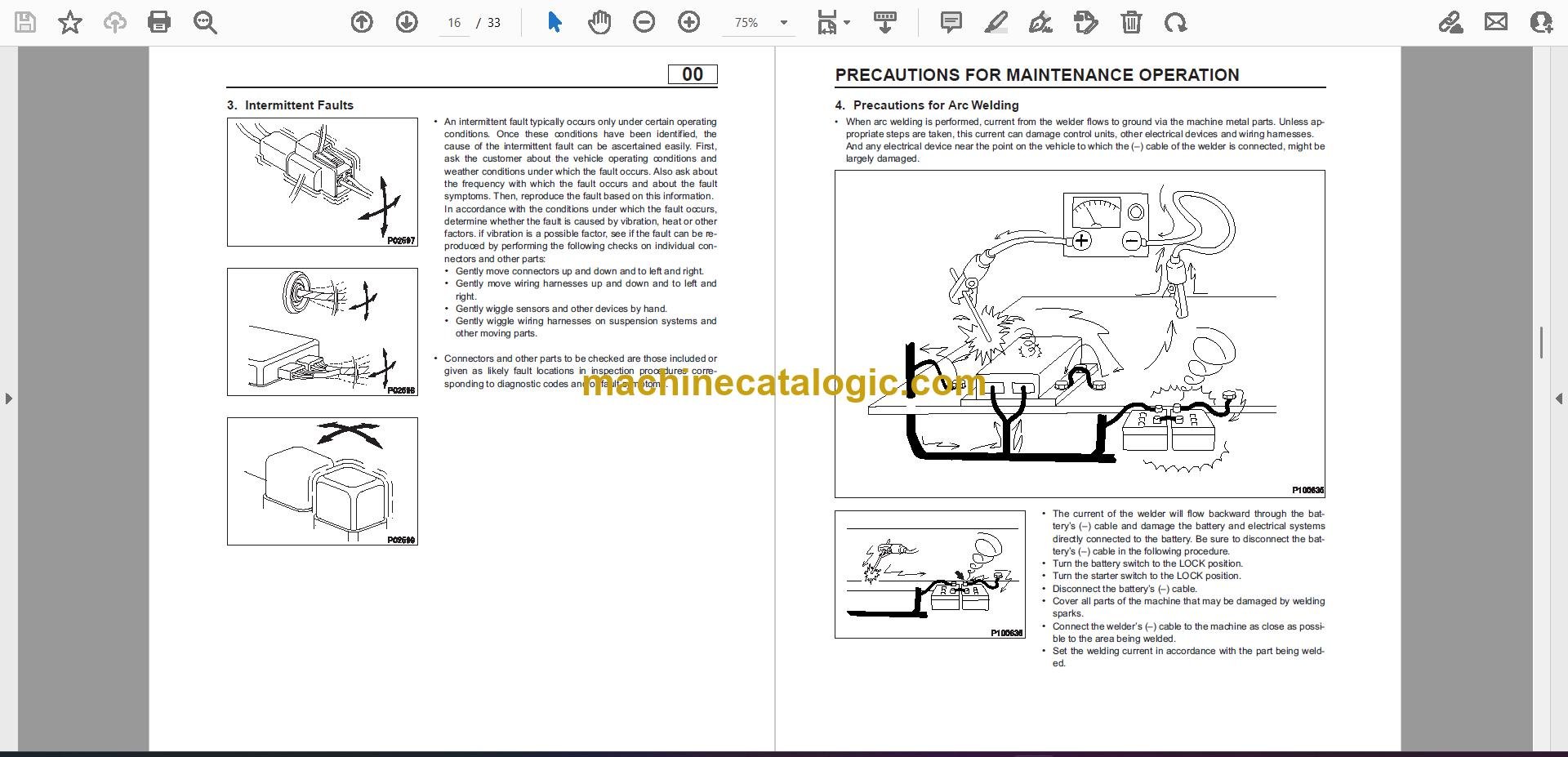The width and height of the screenshot is (1568, 757).
Task: Select the highlighter pen tool
Action: (996, 22)
